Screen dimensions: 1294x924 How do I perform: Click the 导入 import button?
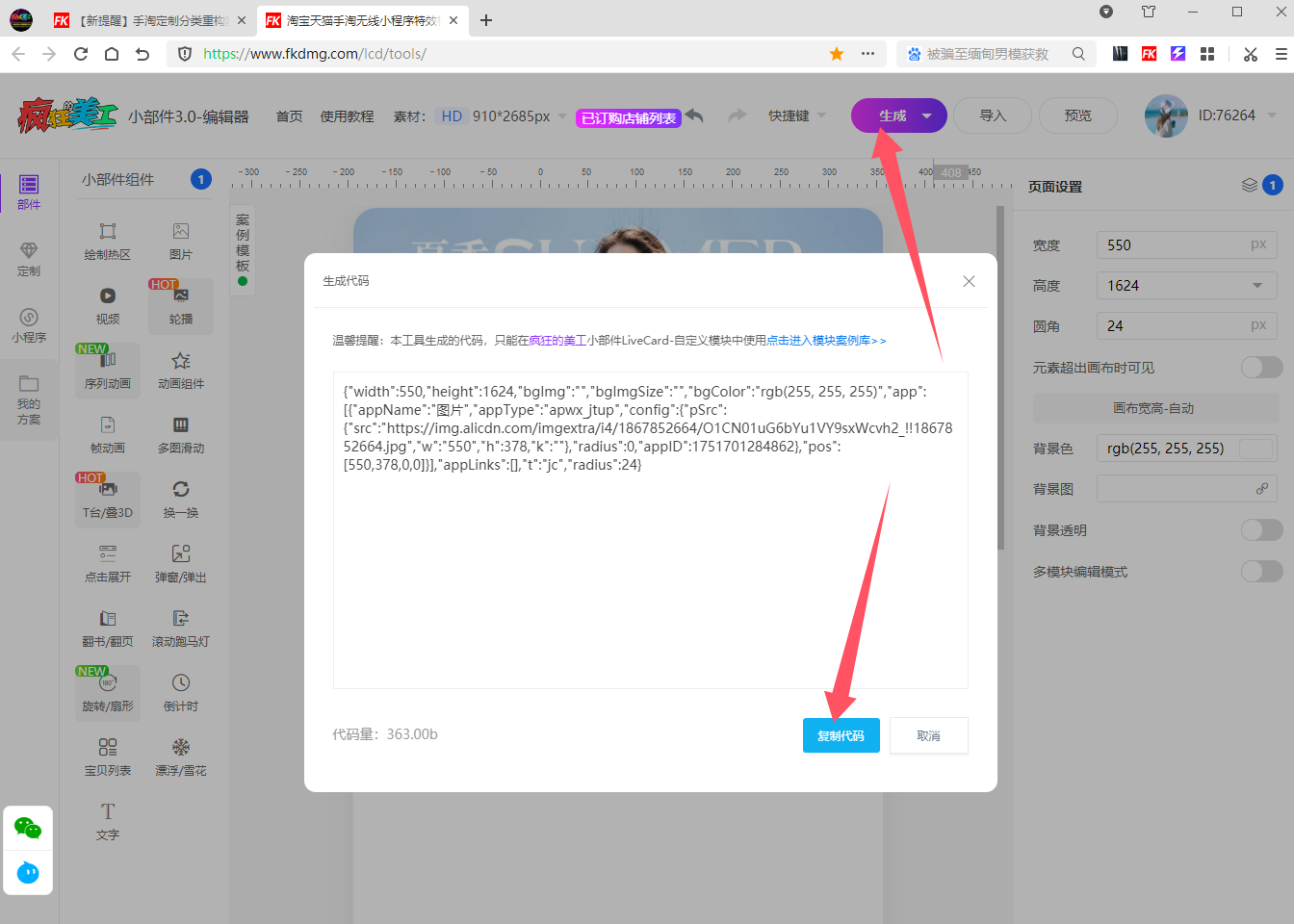[994, 115]
